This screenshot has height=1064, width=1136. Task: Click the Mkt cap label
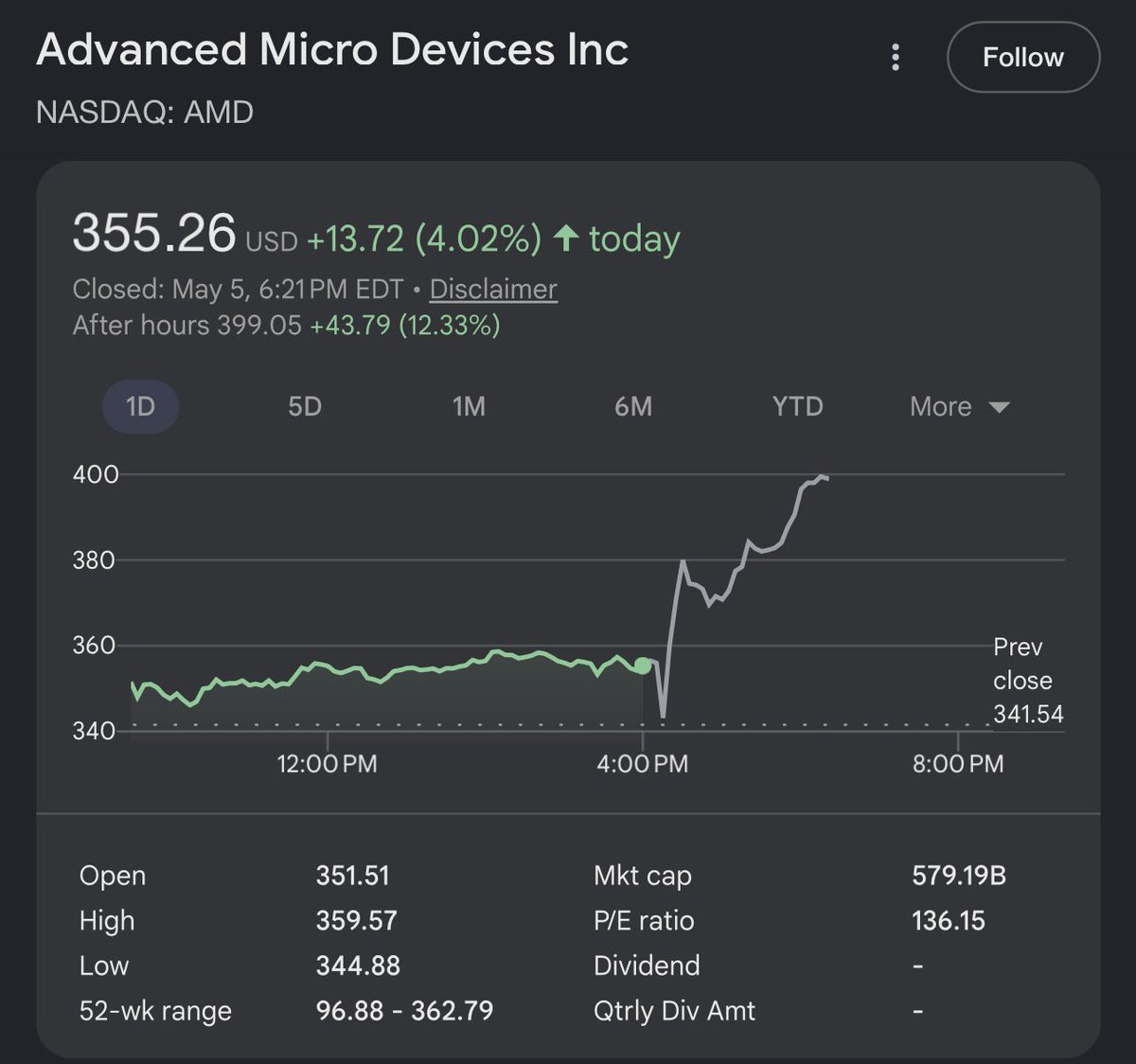tap(643, 876)
